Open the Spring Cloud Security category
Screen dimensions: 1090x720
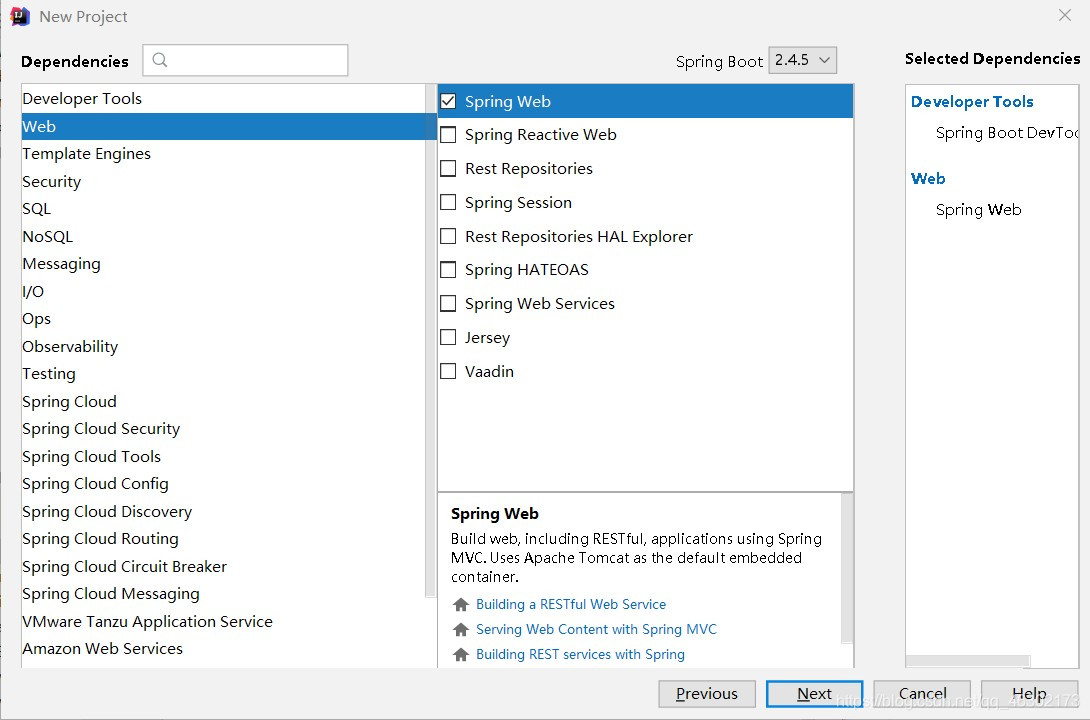(223, 429)
